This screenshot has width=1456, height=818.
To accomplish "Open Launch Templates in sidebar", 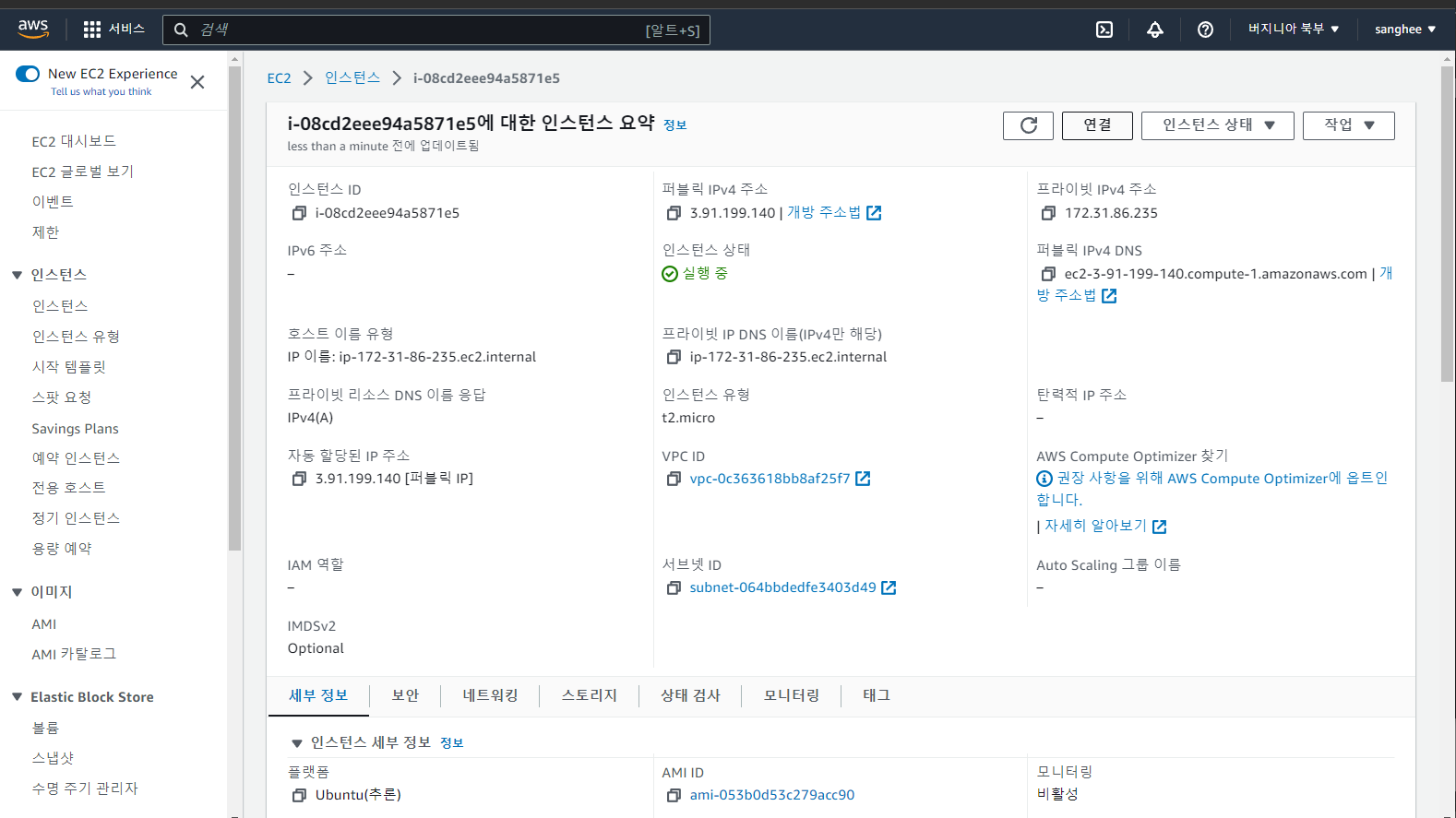I will tap(68, 367).
